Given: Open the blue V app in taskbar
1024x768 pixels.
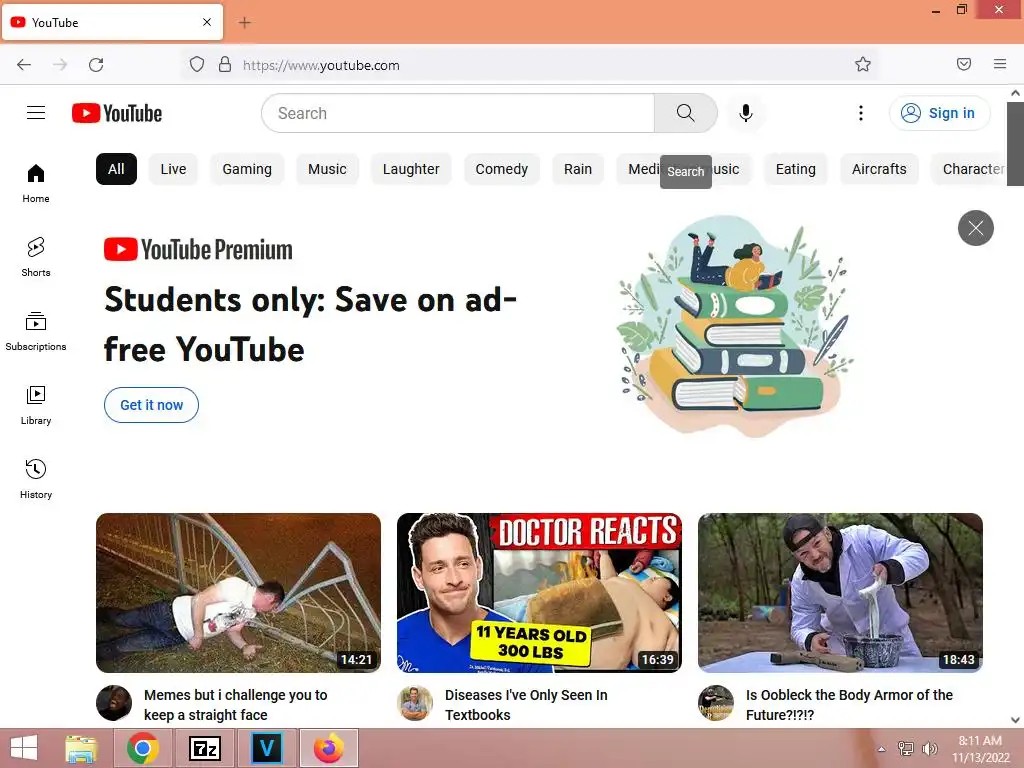Looking at the screenshot, I should pos(266,748).
